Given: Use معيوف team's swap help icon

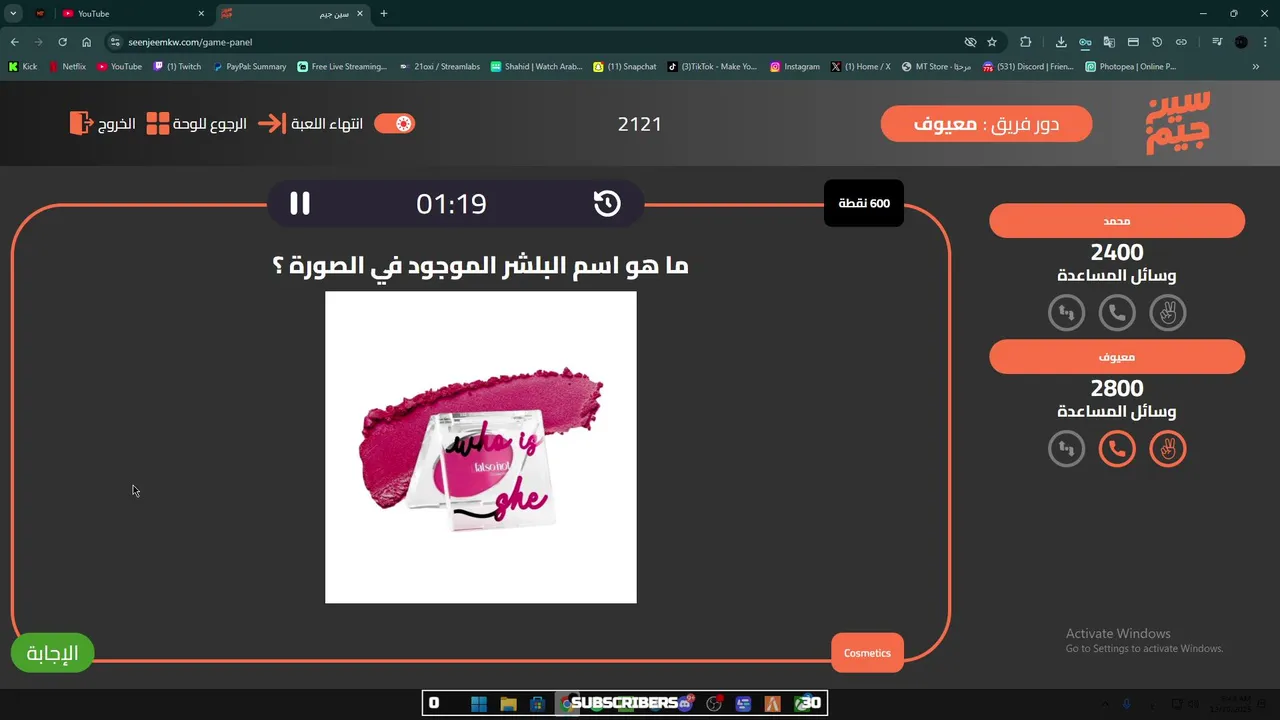Looking at the screenshot, I should tap(1067, 449).
